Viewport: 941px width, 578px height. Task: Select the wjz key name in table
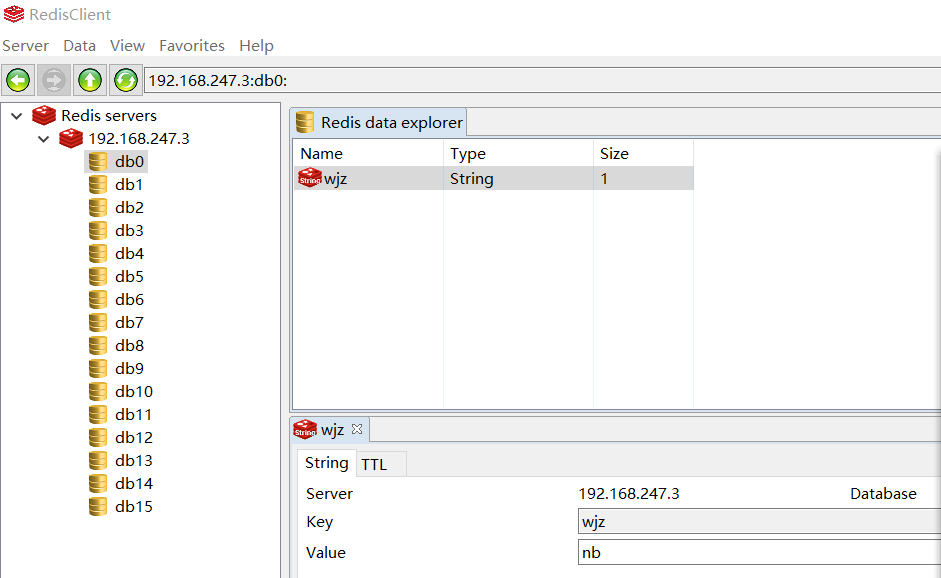tap(335, 179)
